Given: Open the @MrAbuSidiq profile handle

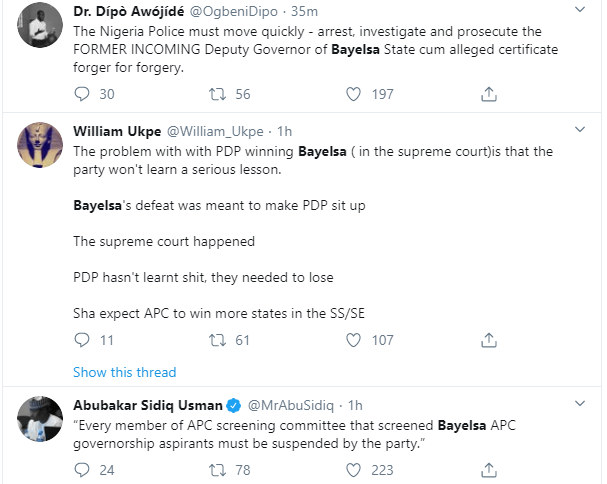Looking at the screenshot, I should coord(298,405).
